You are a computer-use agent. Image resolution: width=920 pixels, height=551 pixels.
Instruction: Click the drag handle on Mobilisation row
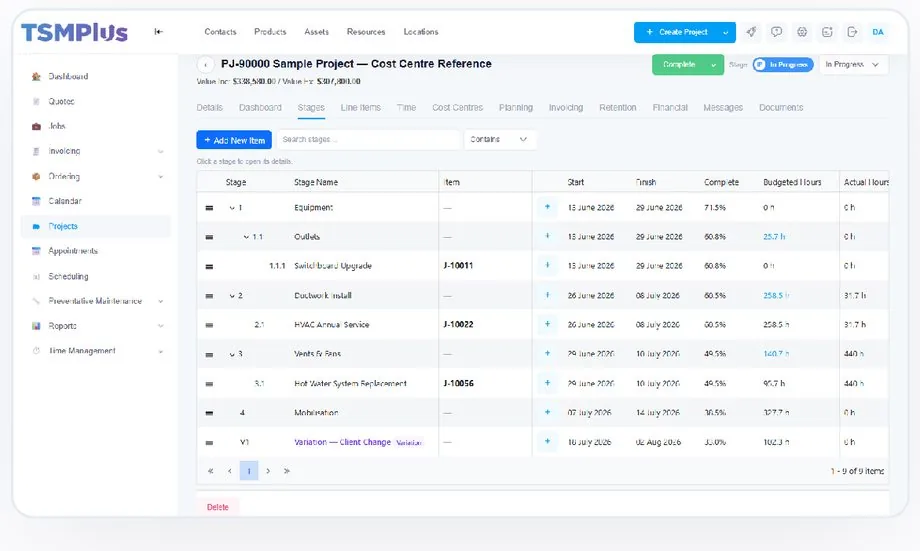[x=209, y=413]
